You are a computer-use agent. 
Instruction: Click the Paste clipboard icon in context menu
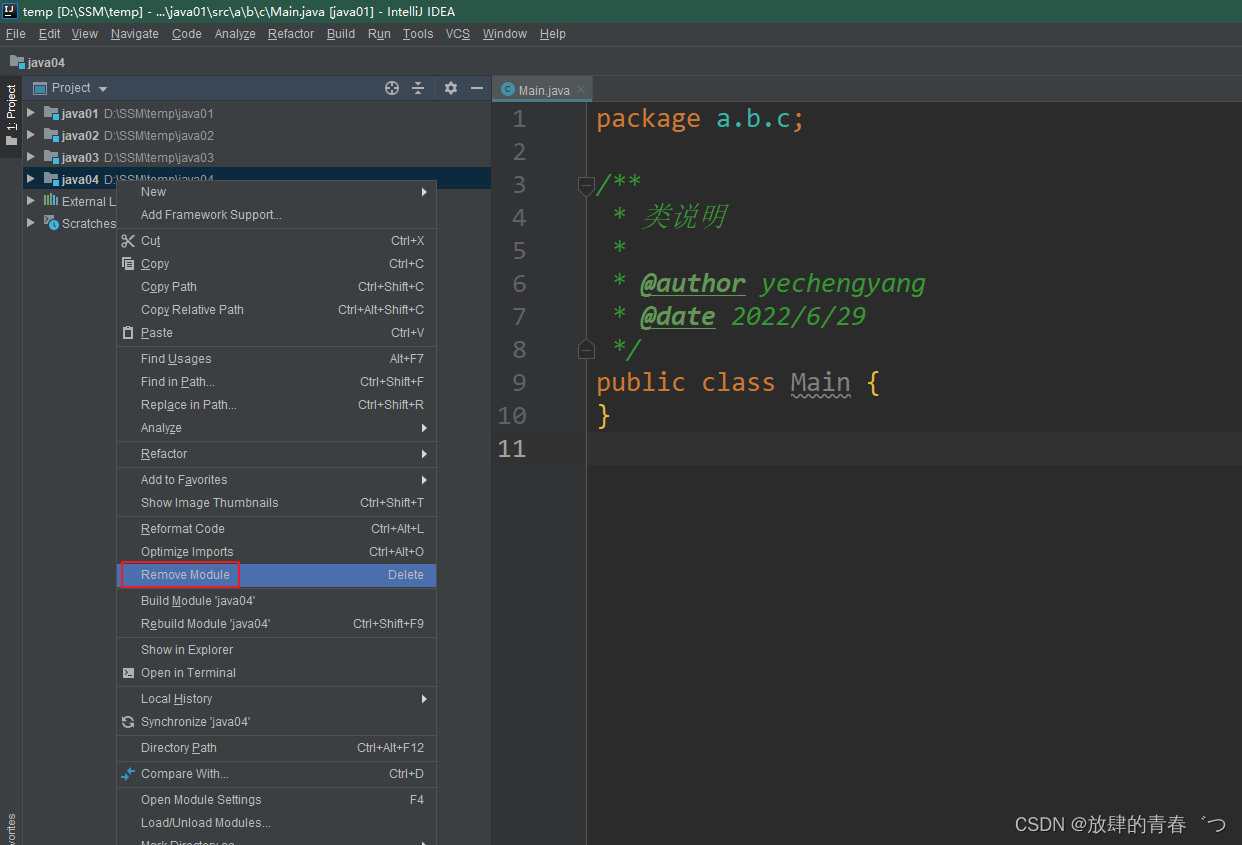point(128,333)
